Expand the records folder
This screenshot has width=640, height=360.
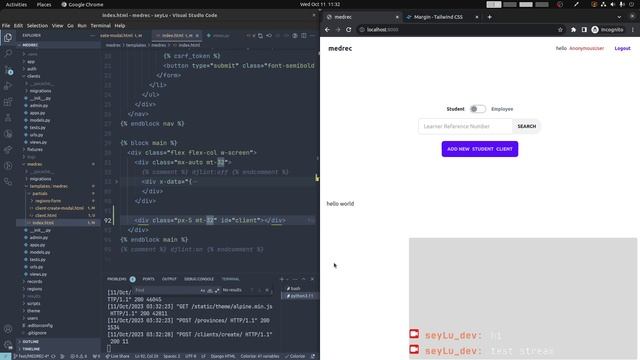coord(35,282)
